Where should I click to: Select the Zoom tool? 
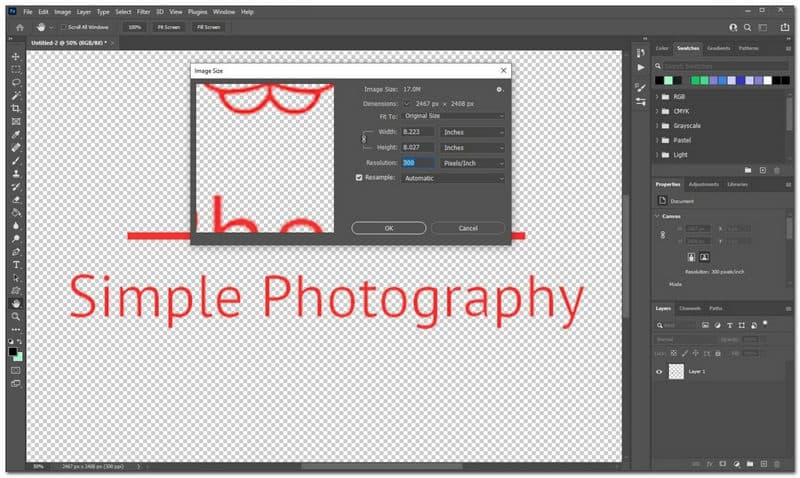pos(16,317)
